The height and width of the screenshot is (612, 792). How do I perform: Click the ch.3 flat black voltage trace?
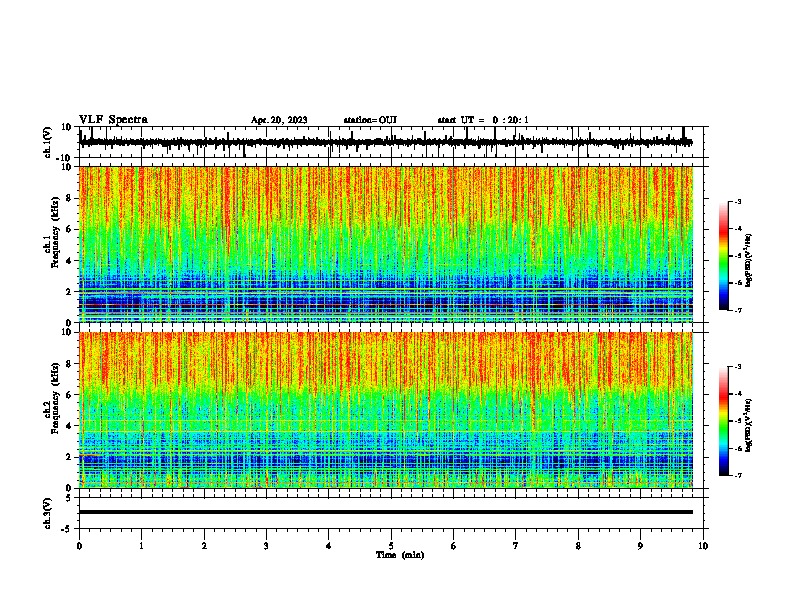(386, 512)
